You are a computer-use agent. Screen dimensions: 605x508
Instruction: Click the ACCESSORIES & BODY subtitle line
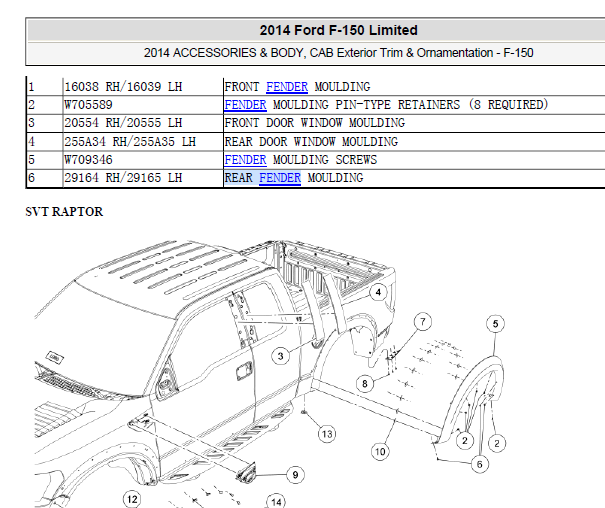(338, 53)
